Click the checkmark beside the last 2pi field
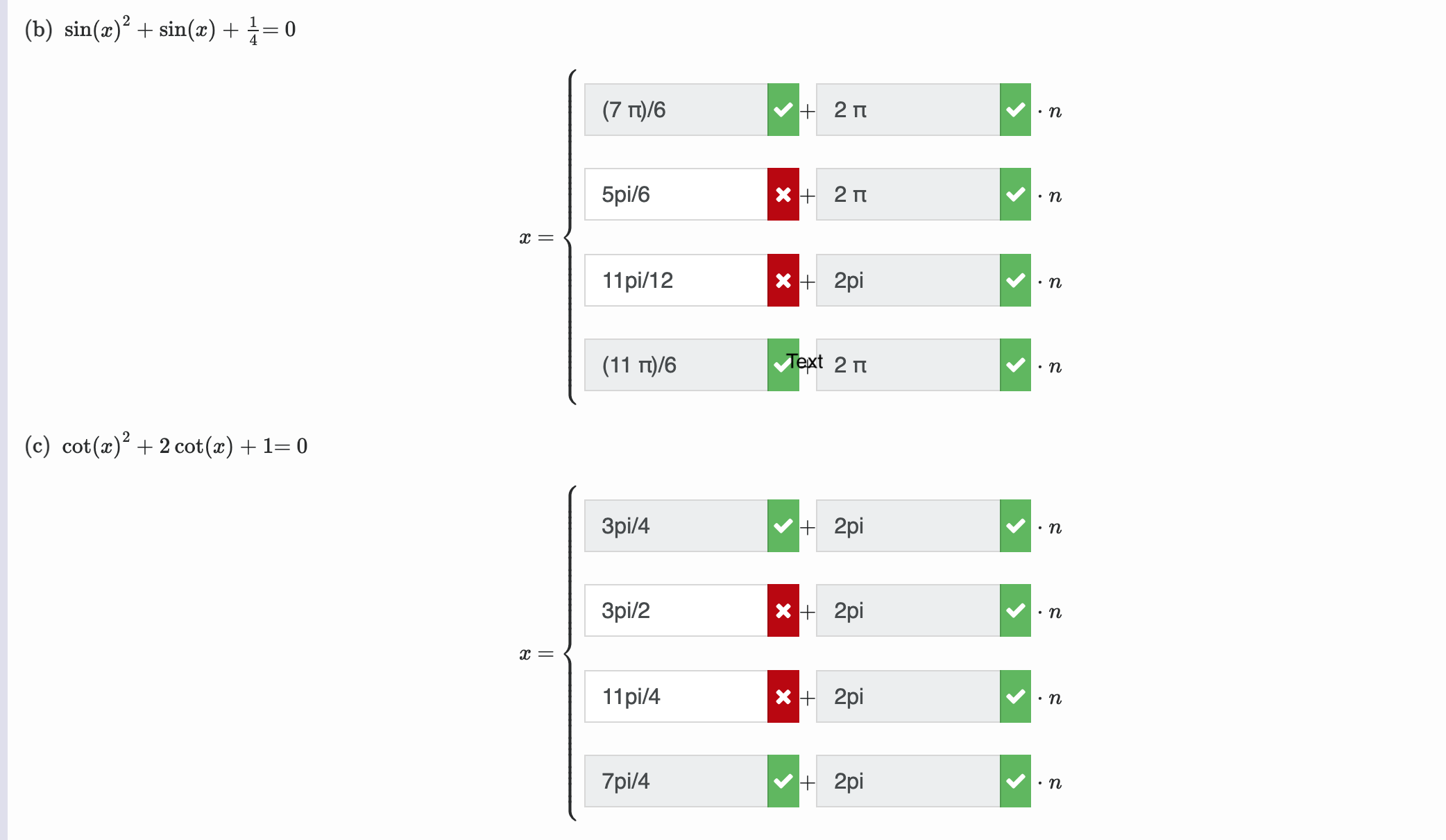1446x840 pixels. [x=1014, y=782]
